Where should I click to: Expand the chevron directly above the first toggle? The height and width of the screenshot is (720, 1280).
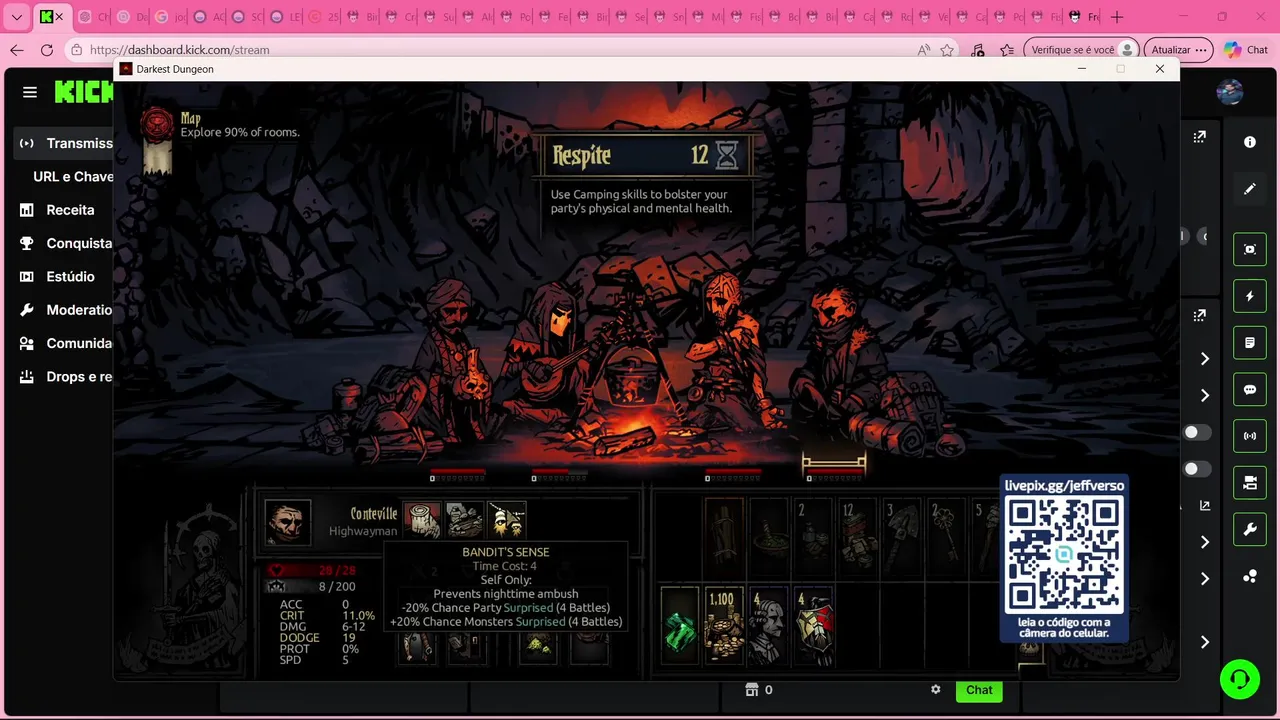click(1205, 396)
